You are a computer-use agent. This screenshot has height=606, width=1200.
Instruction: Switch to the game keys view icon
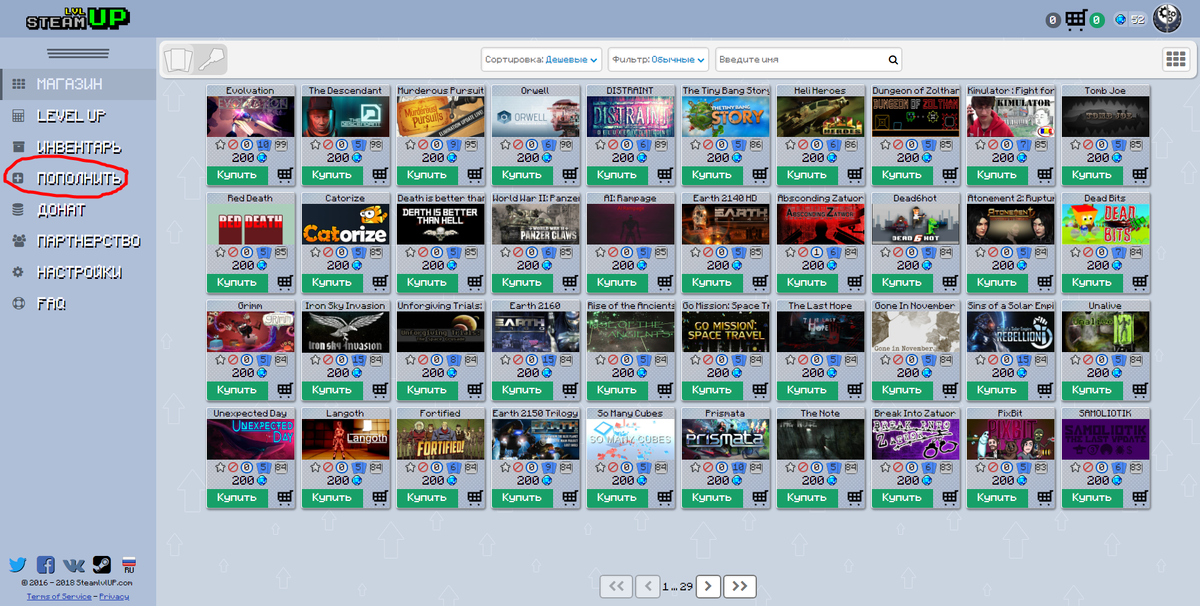210,59
